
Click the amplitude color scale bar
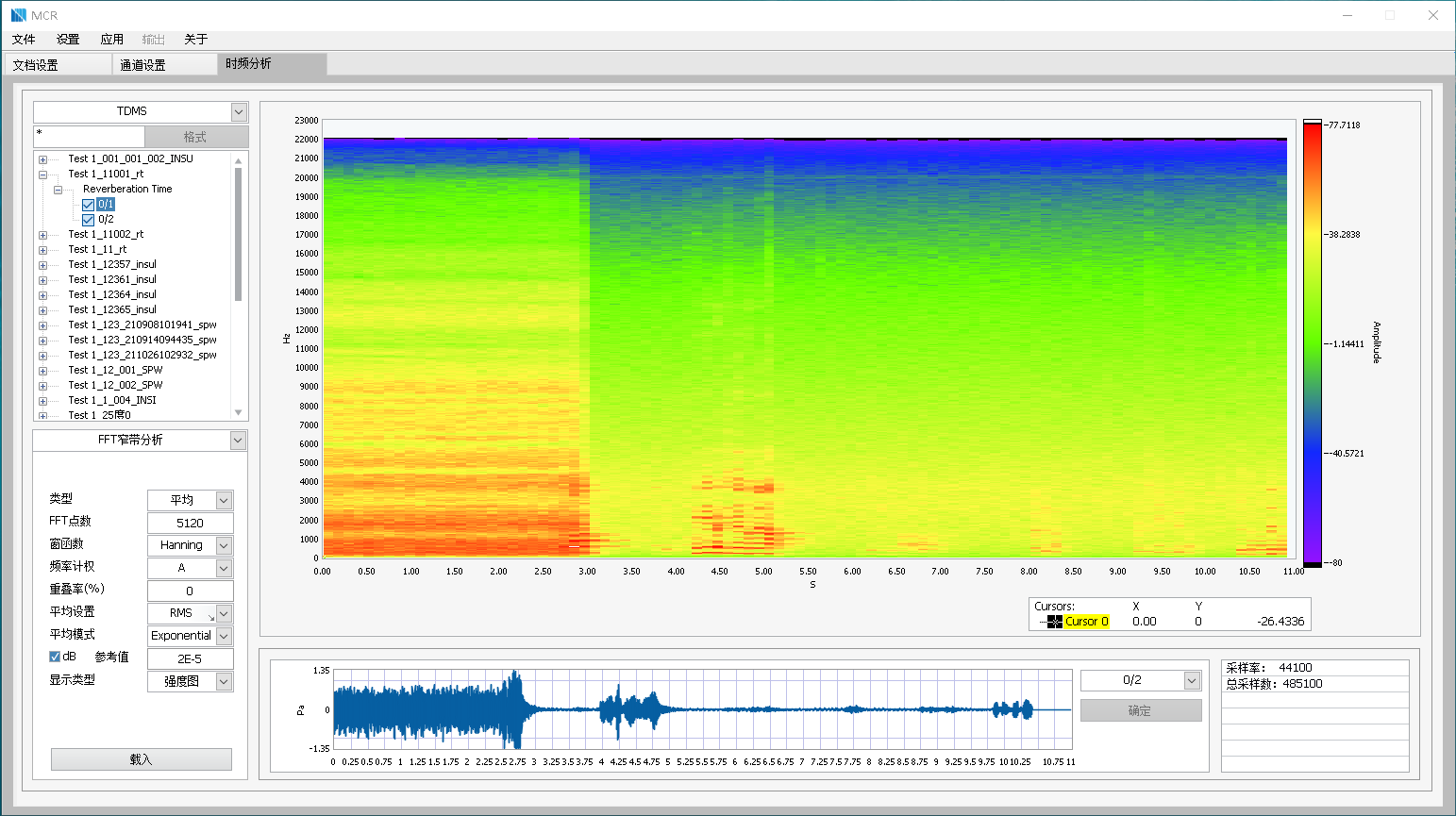point(1312,343)
